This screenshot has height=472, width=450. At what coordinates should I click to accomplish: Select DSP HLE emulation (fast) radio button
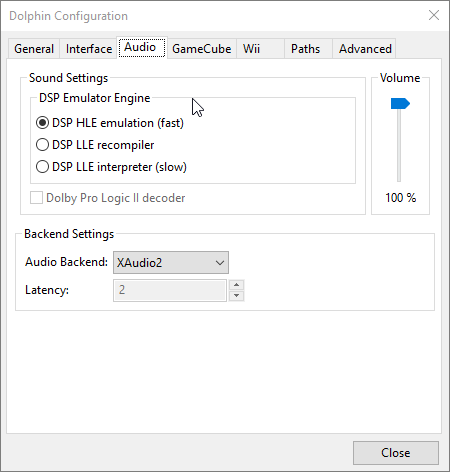pyautogui.click(x=110, y=123)
